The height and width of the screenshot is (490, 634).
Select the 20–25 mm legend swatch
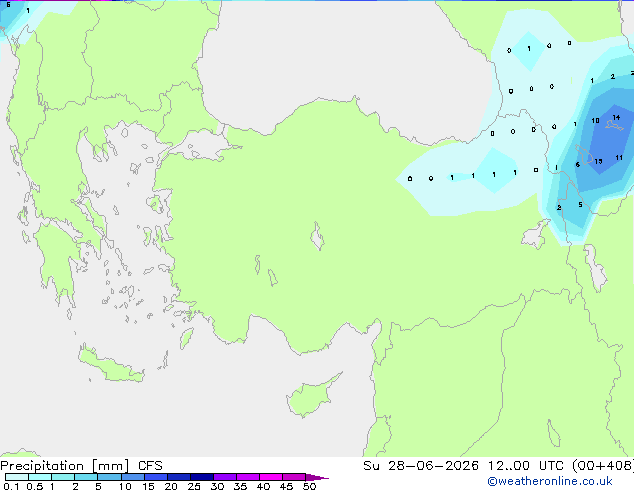click(179, 477)
